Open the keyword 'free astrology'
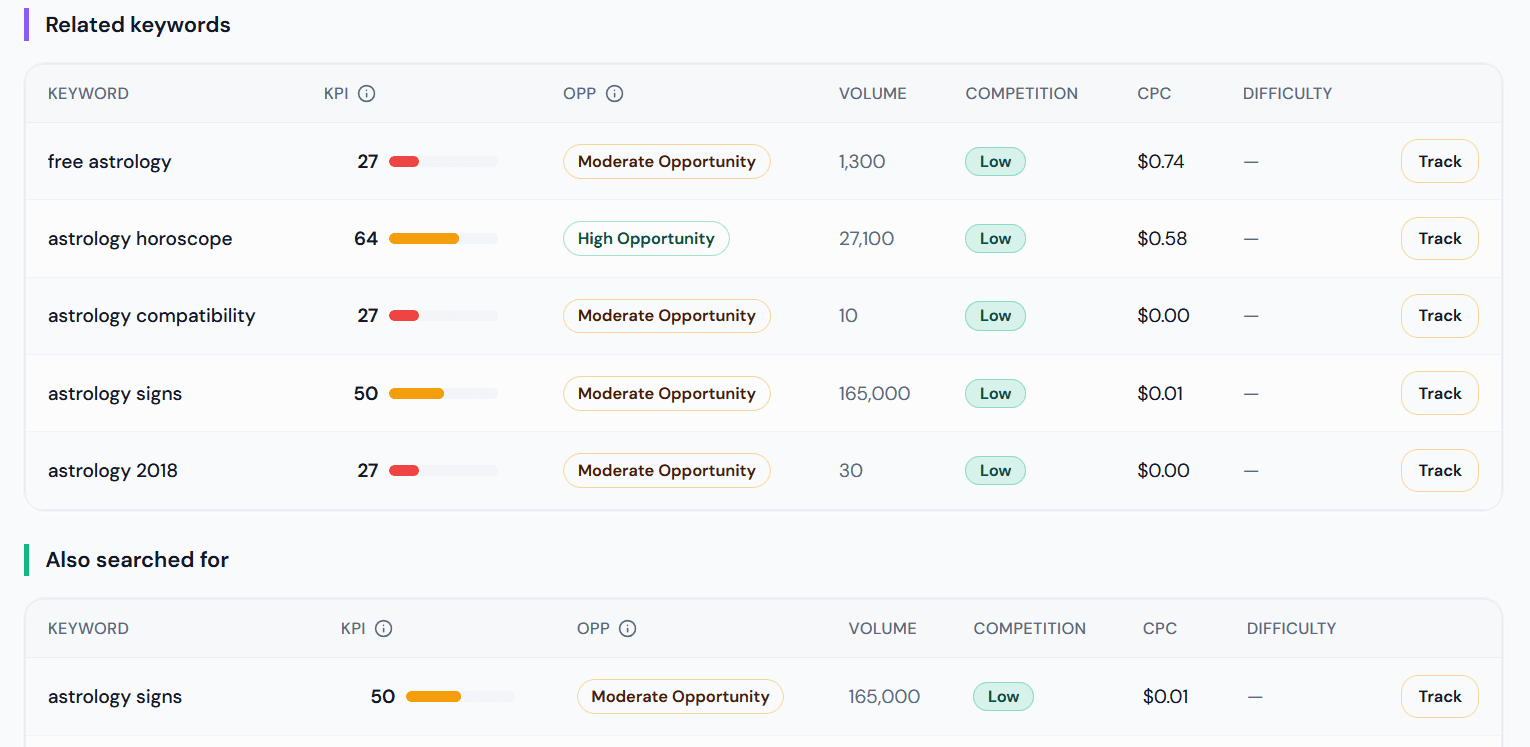 coord(109,161)
